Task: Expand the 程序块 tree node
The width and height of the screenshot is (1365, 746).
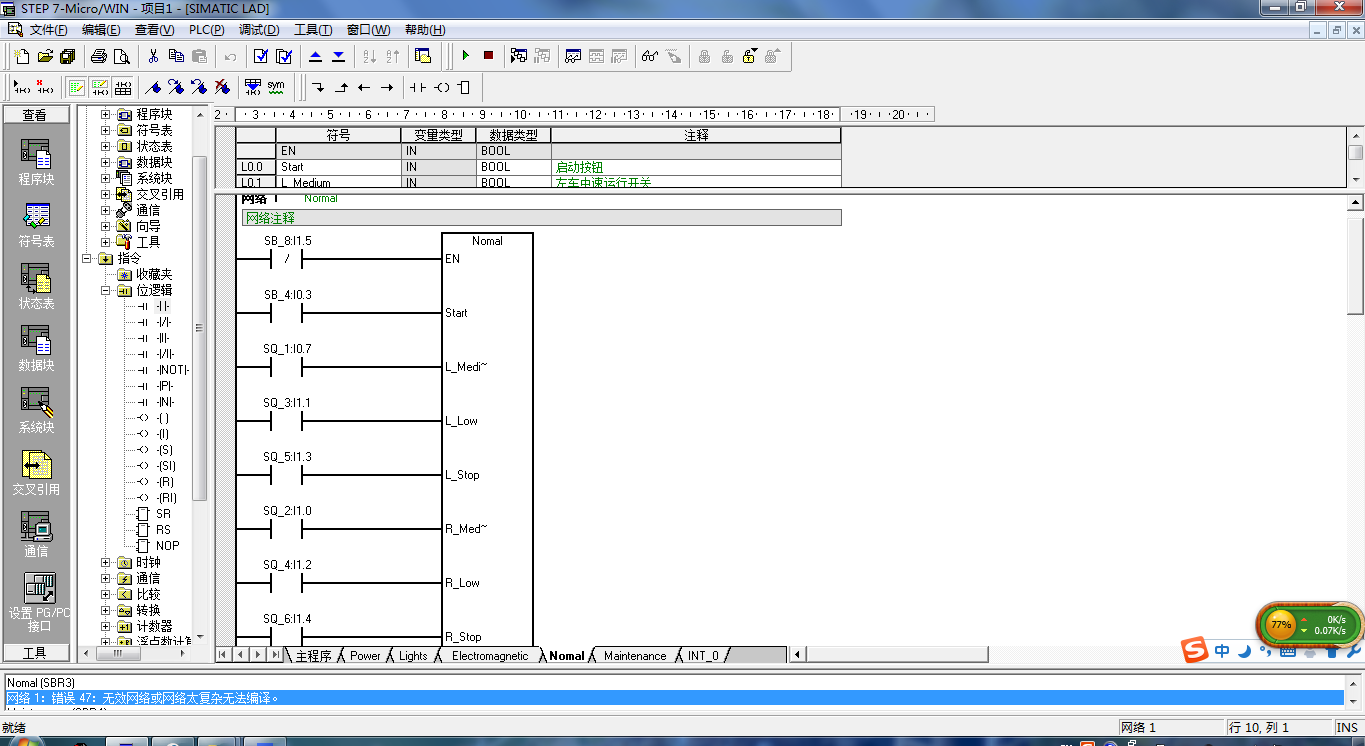Action: pyautogui.click(x=105, y=115)
